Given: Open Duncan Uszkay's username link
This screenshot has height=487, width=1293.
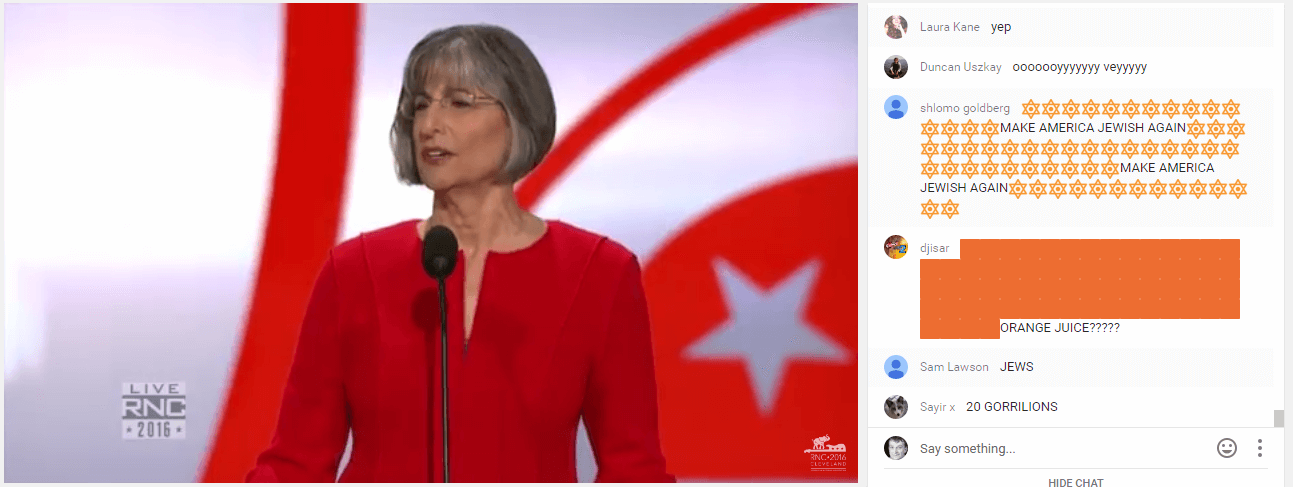Looking at the screenshot, I should pos(961,67).
